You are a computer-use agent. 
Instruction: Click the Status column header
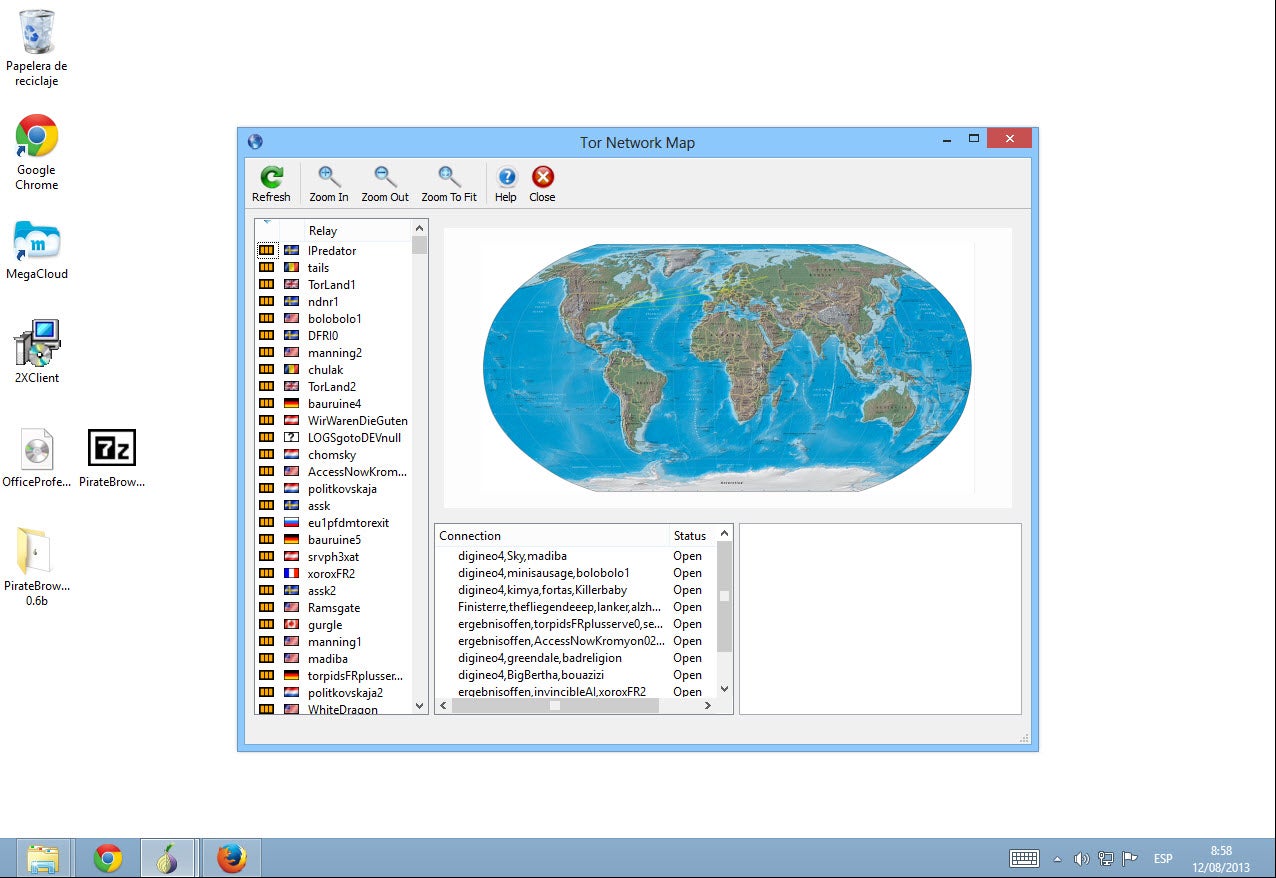point(693,535)
